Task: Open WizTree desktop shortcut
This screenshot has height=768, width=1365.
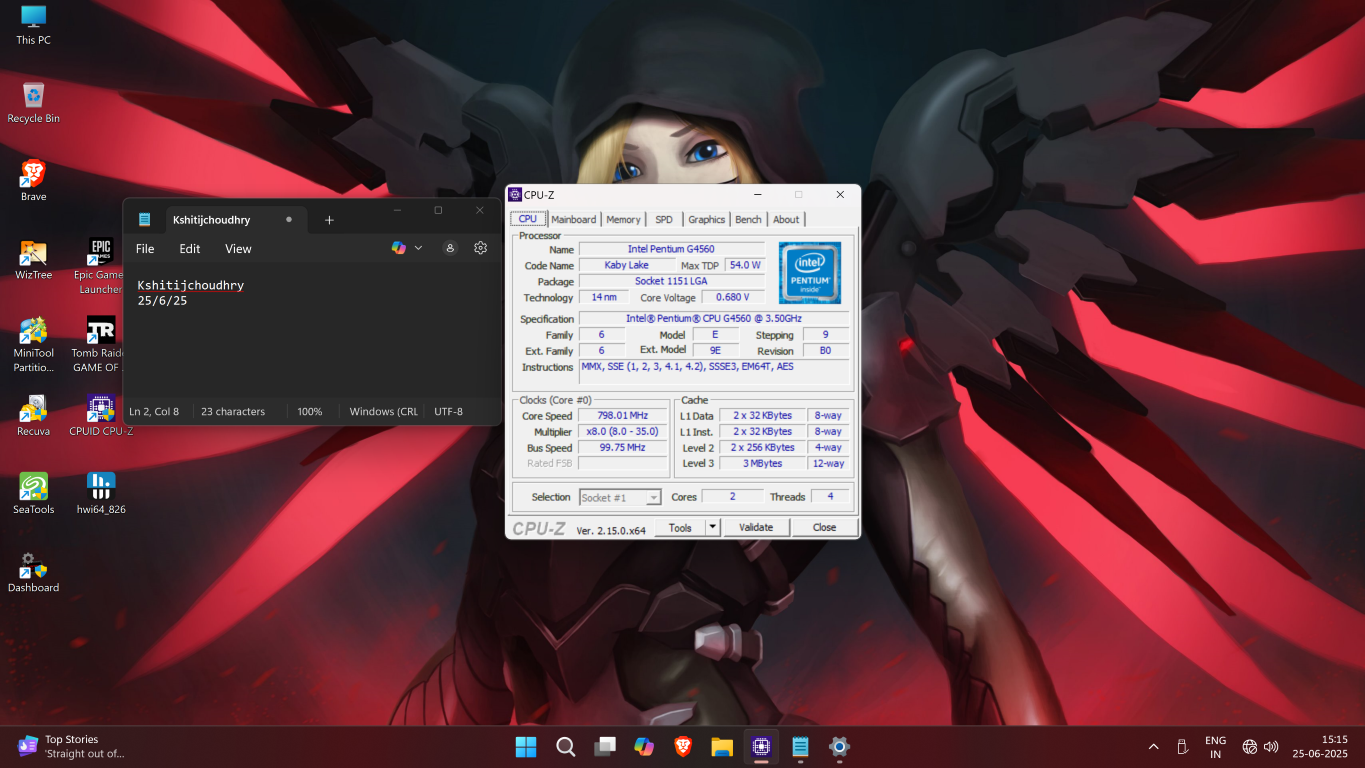Action: [33, 259]
